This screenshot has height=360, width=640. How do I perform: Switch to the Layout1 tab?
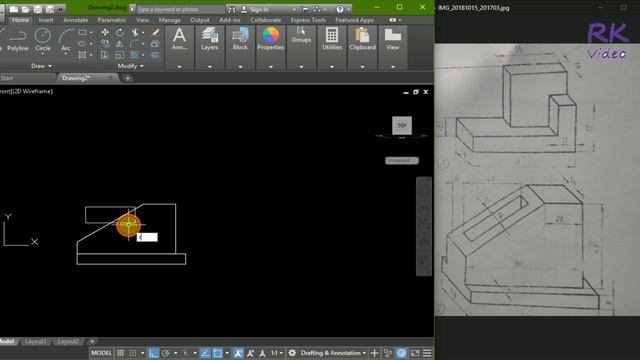click(36, 341)
